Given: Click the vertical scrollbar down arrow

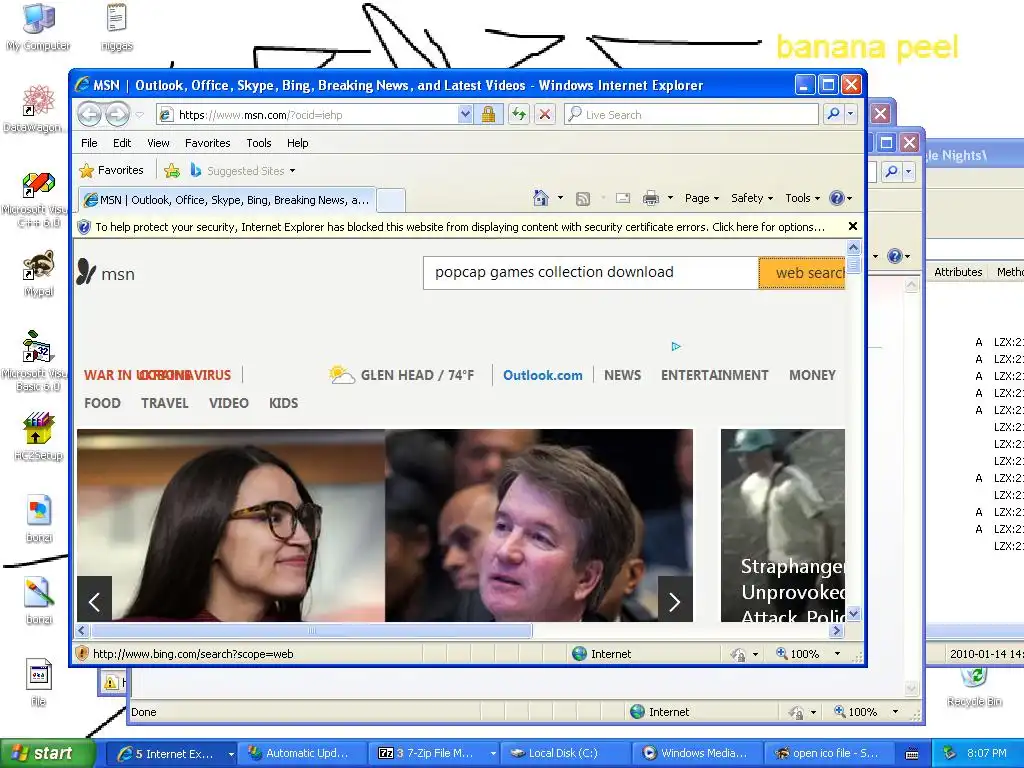Looking at the screenshot, I should 854,614.
